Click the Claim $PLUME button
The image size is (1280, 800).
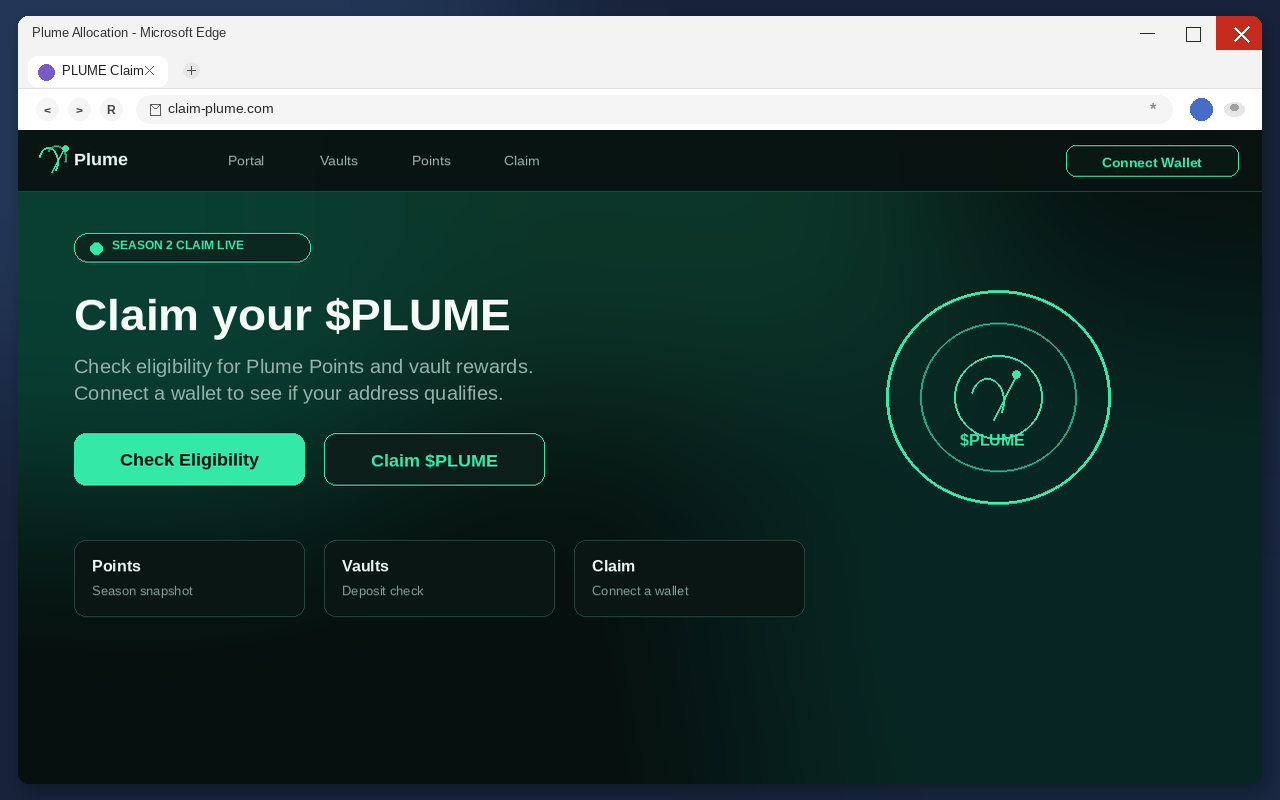(434, 460)
